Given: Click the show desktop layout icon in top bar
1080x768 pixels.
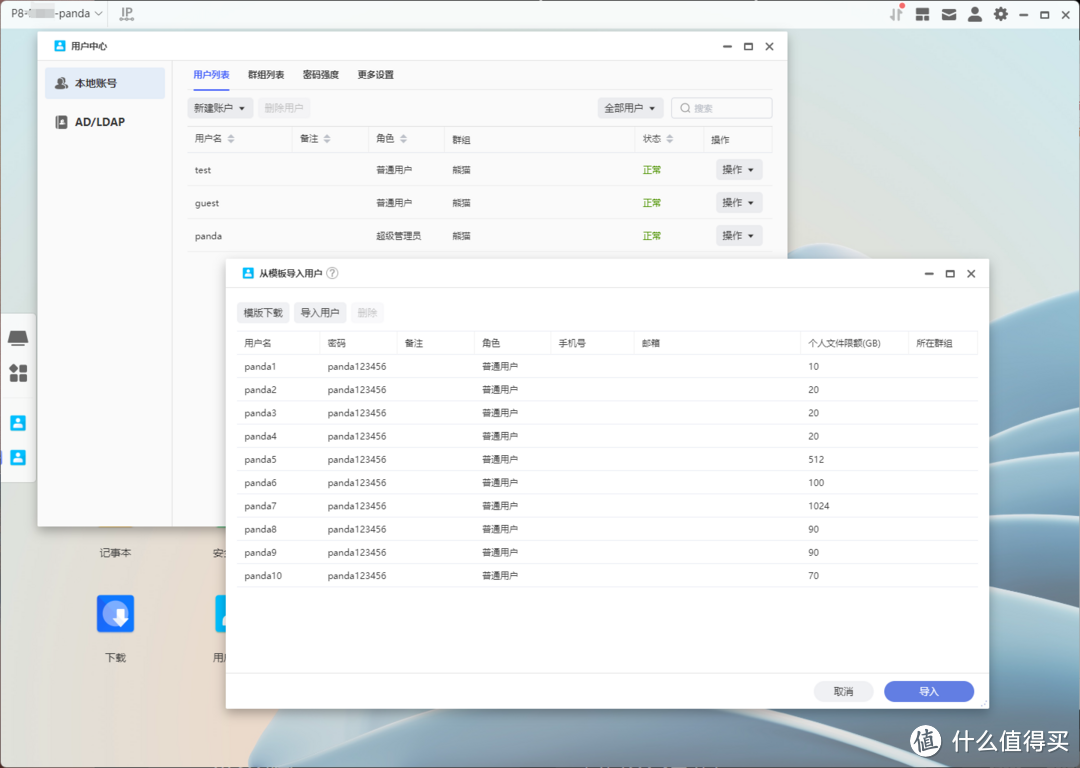Looking at the screenshot, I should [x=922, y=13].
